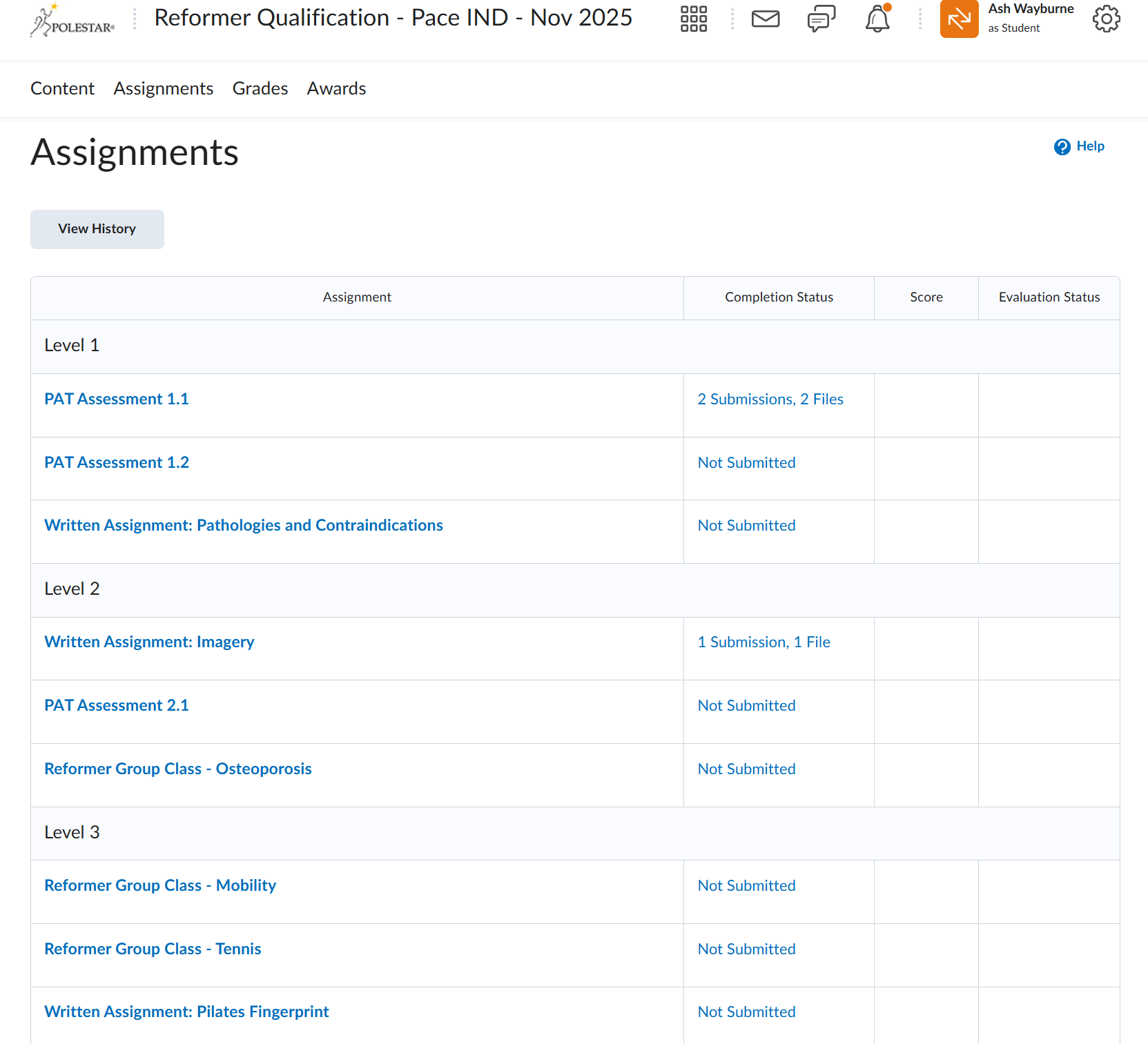
Task: Click the Help question mark icon
Action: click(1062, 147)
